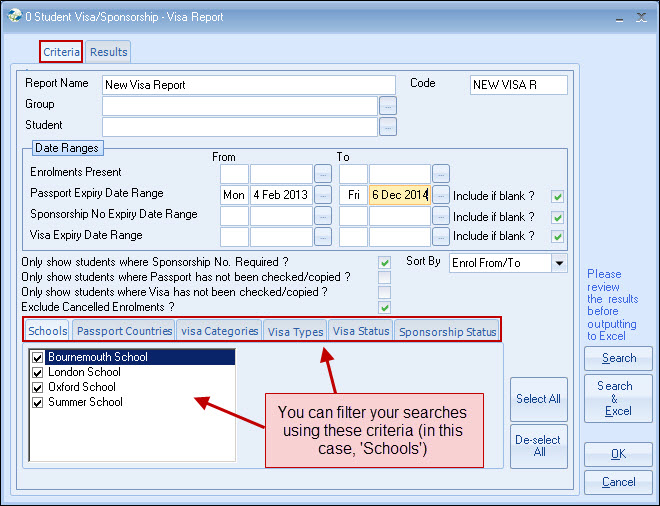The width and height of the screenshot is (660, 506).
Task: Toggle Include if blank for Visa Expiry
Action: 558,237
